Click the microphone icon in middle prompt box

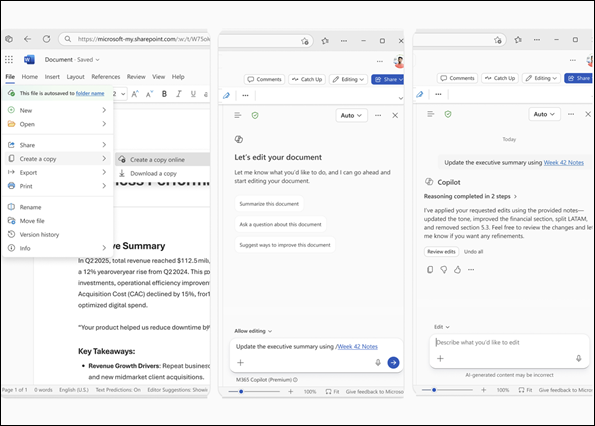click(x=378, y=363)
